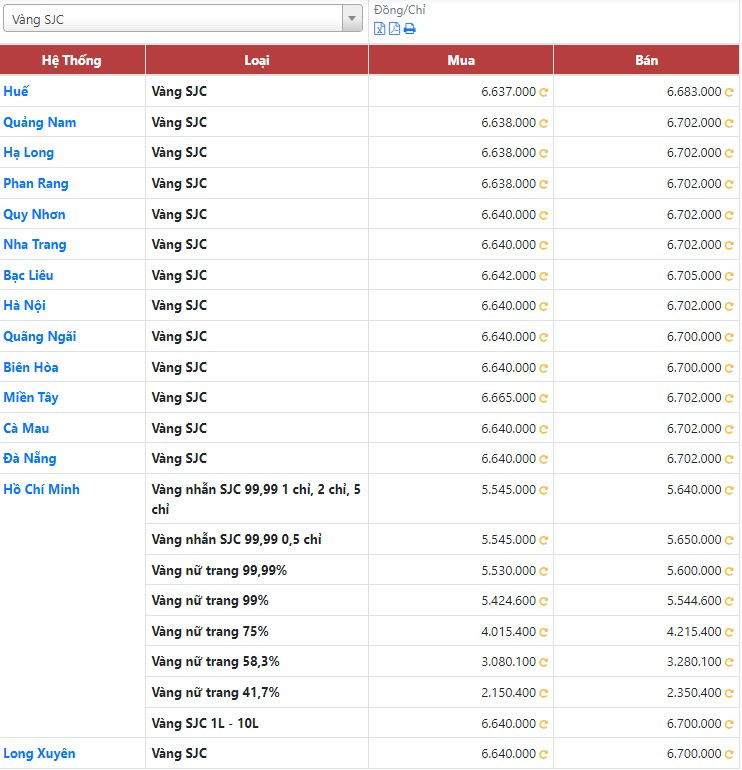Visit the Long Xuyên link

click(x=39, y=753)
